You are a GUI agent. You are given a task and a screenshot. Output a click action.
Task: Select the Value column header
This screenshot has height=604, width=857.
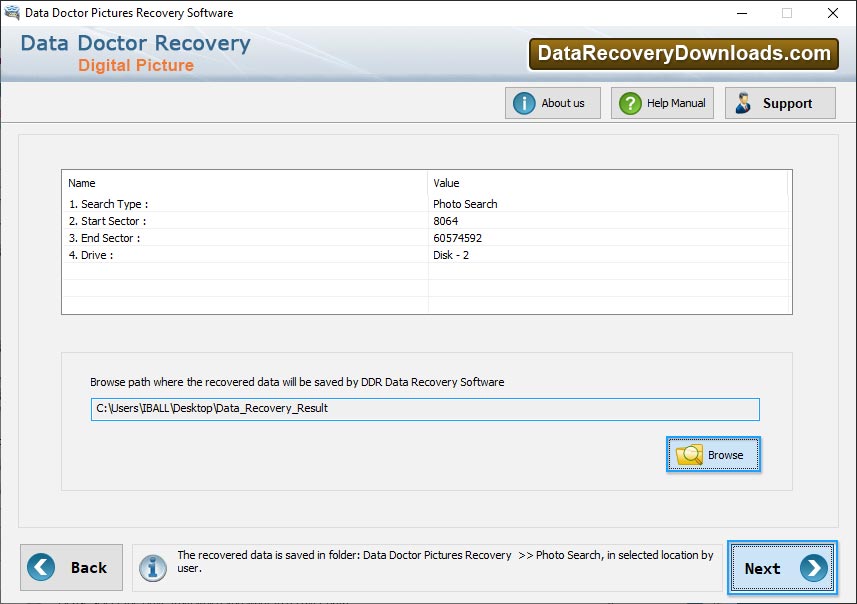pyautogui.click(x=608, y=183)
